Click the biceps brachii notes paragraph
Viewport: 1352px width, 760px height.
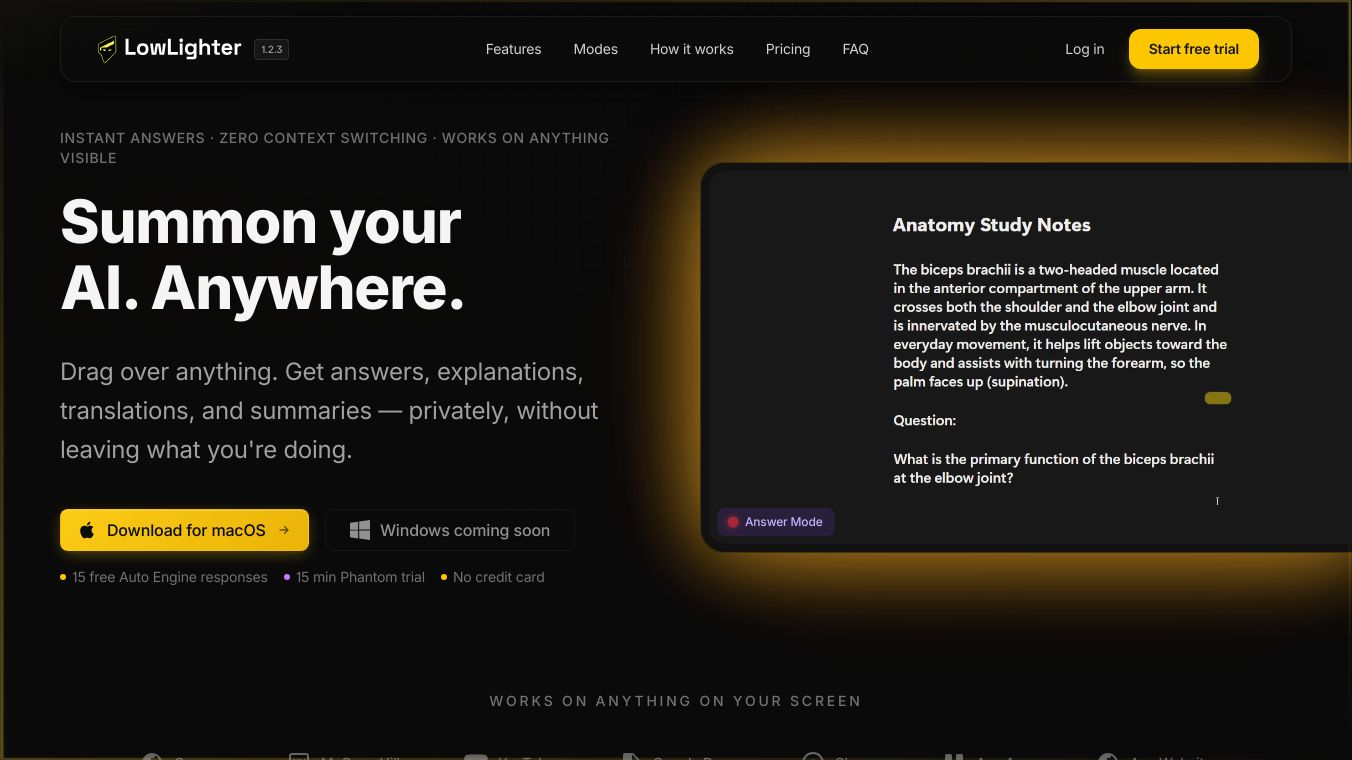(1060, 326)
